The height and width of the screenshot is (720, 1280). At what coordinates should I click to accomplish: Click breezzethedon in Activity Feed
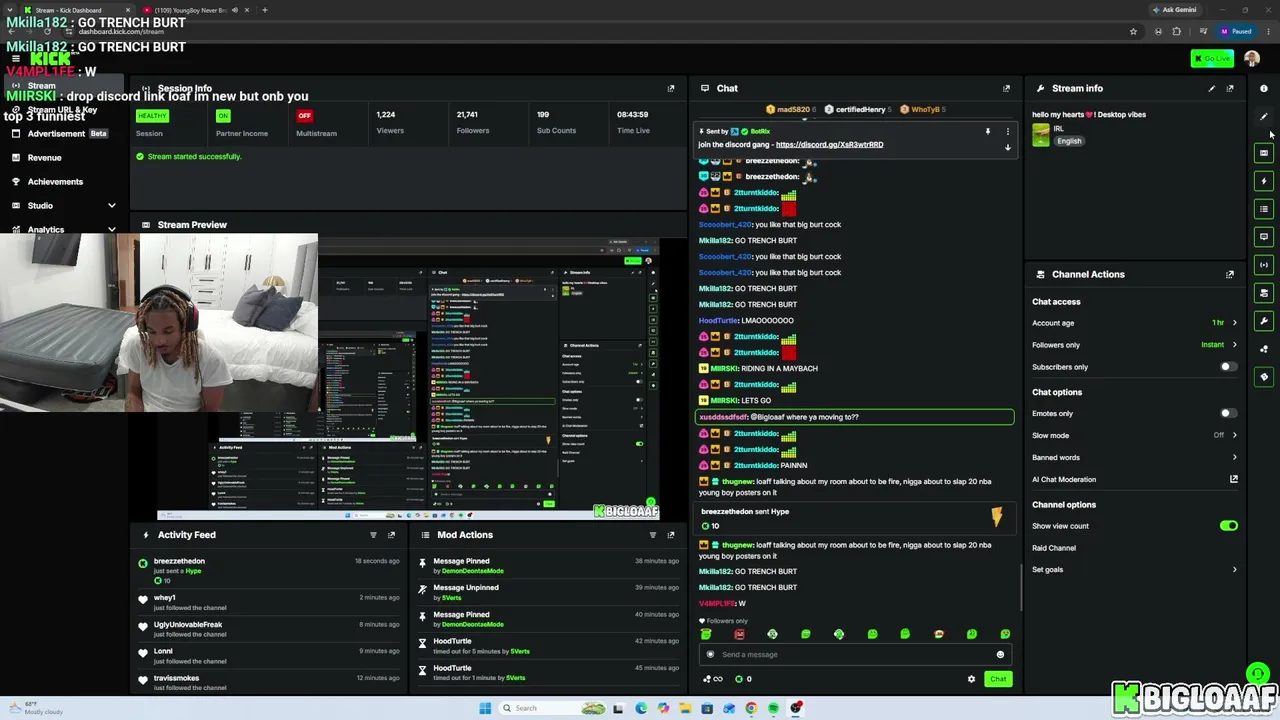179,561
